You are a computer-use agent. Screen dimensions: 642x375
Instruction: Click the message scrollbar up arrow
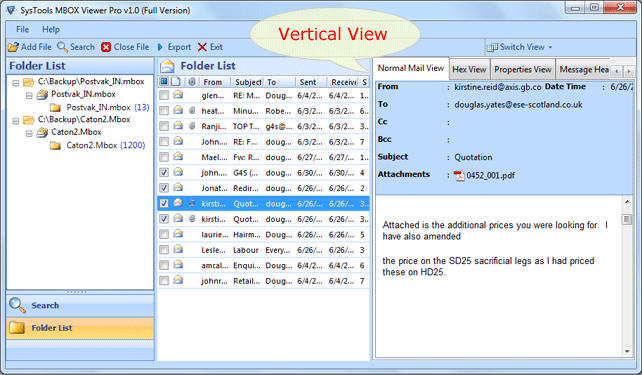(x=627, y=201)
